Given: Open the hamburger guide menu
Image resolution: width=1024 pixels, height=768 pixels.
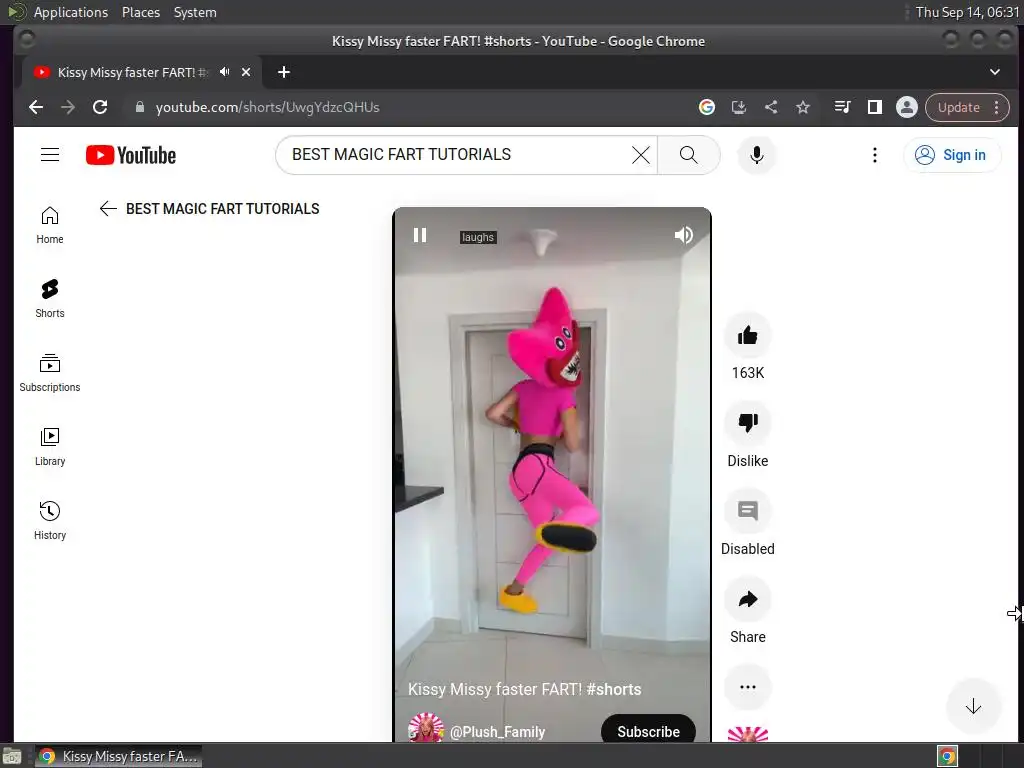Looking at the screenshot, I should click(x=50, y=155).
